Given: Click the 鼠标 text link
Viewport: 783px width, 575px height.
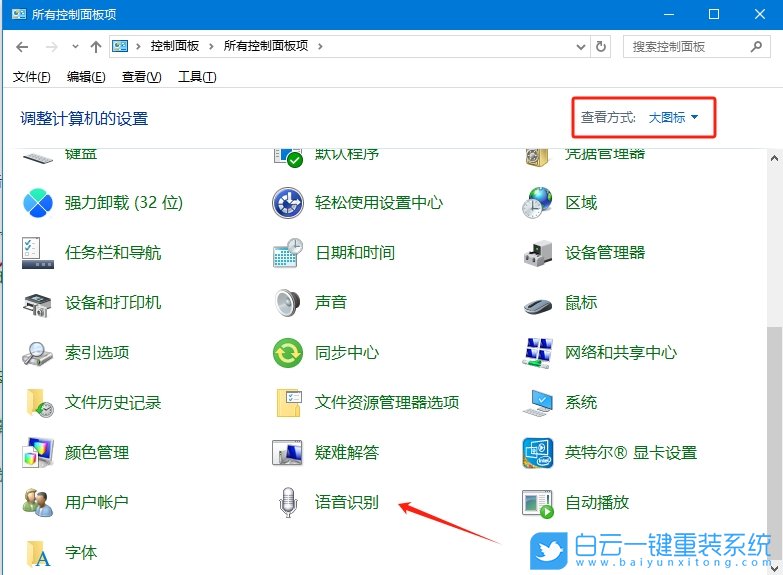Looking at the screenshot, I should tap(581, 303).
